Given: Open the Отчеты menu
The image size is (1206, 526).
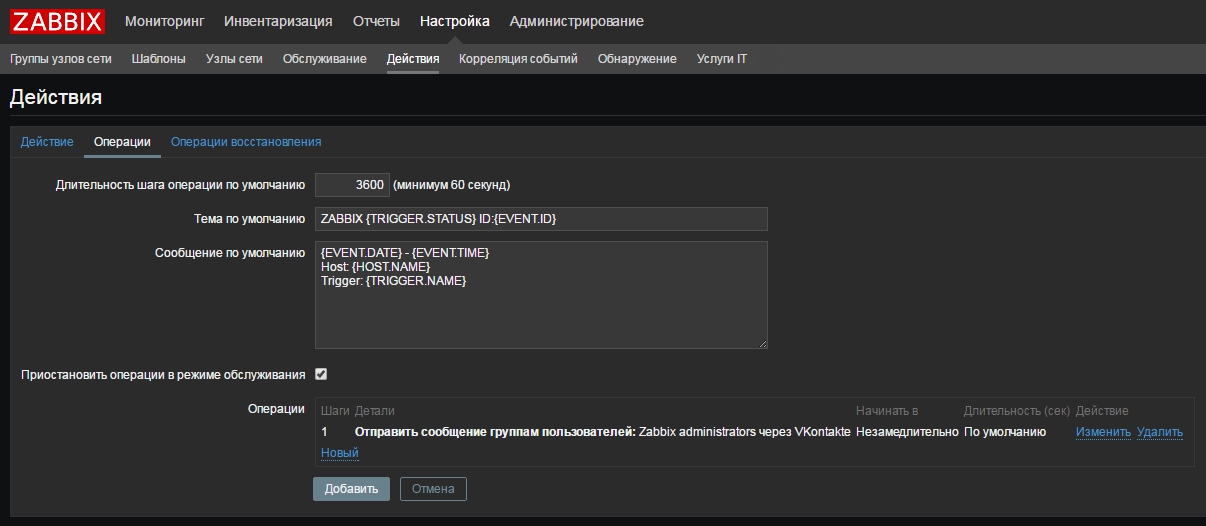Looking at the screenshot, I should click(x=376, y=21).
